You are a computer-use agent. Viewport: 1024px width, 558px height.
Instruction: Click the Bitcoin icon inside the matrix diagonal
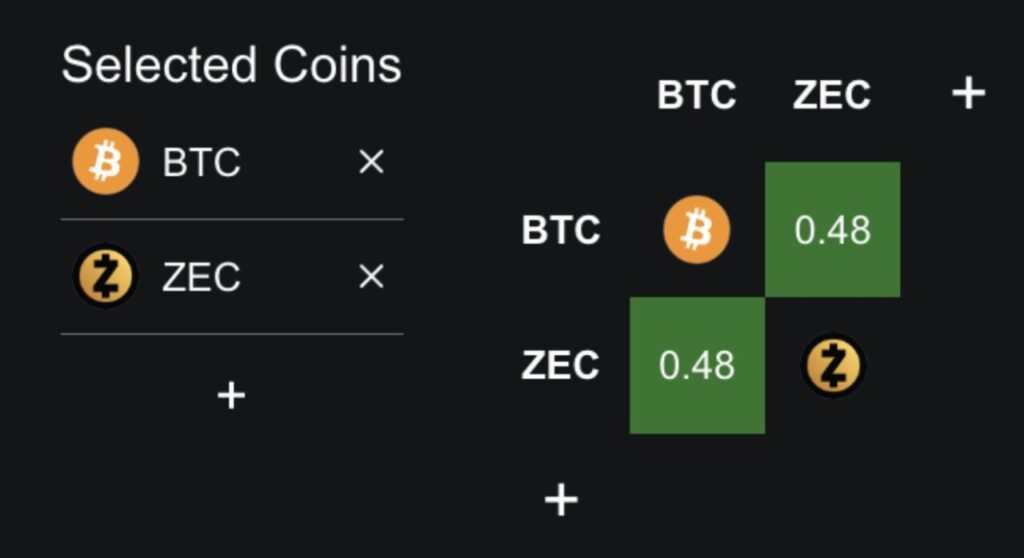pyautogui.click(x=697, y=231)
